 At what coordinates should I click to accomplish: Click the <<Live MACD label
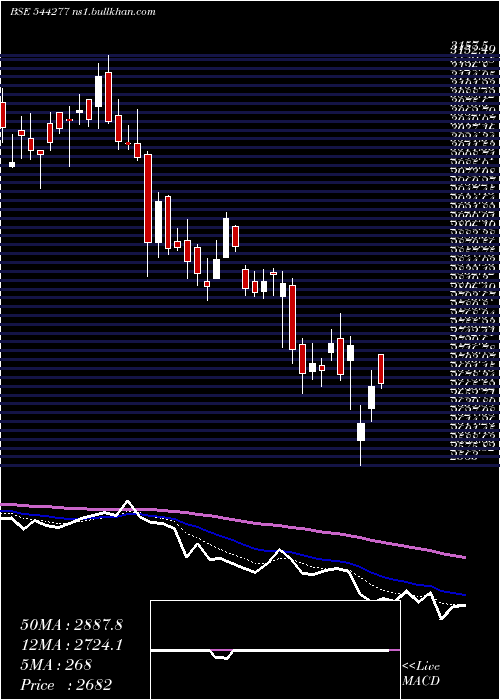click(421, 674)
